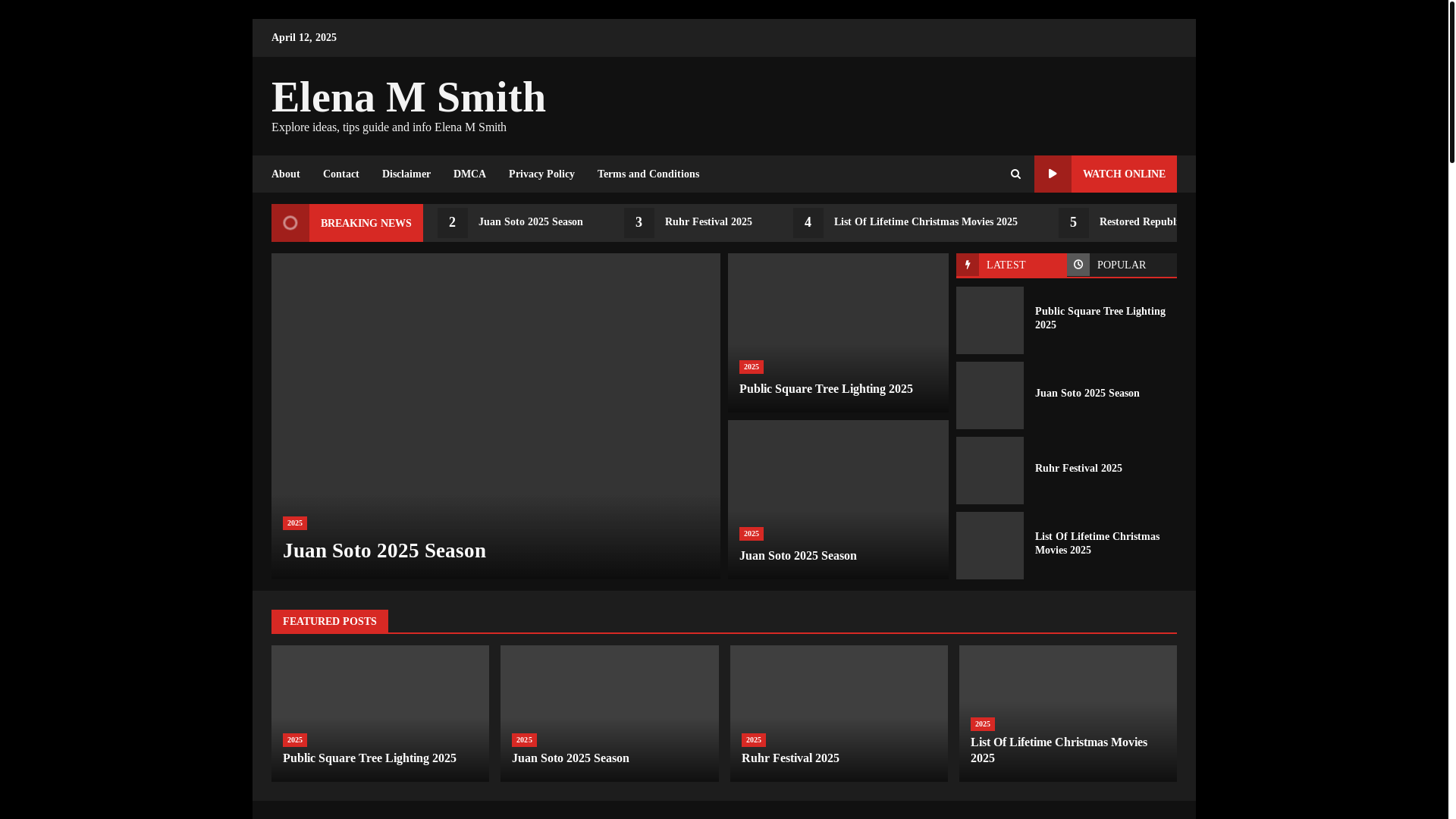
Task: Click ticker number 4 badge
Action: [808, 223]
